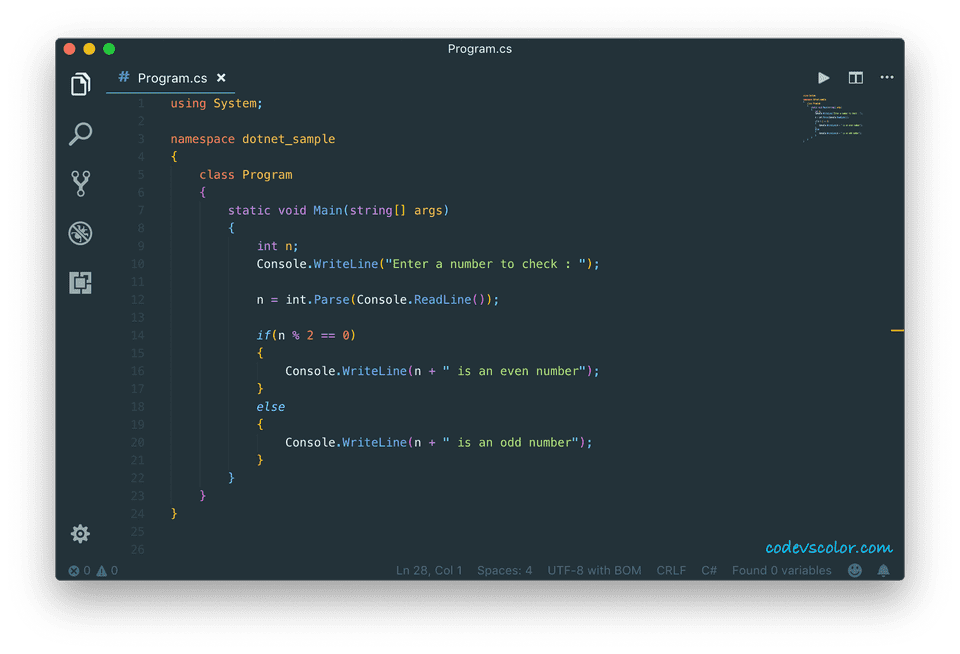Open the Run and Debug icon

click(x=80, y=233)
